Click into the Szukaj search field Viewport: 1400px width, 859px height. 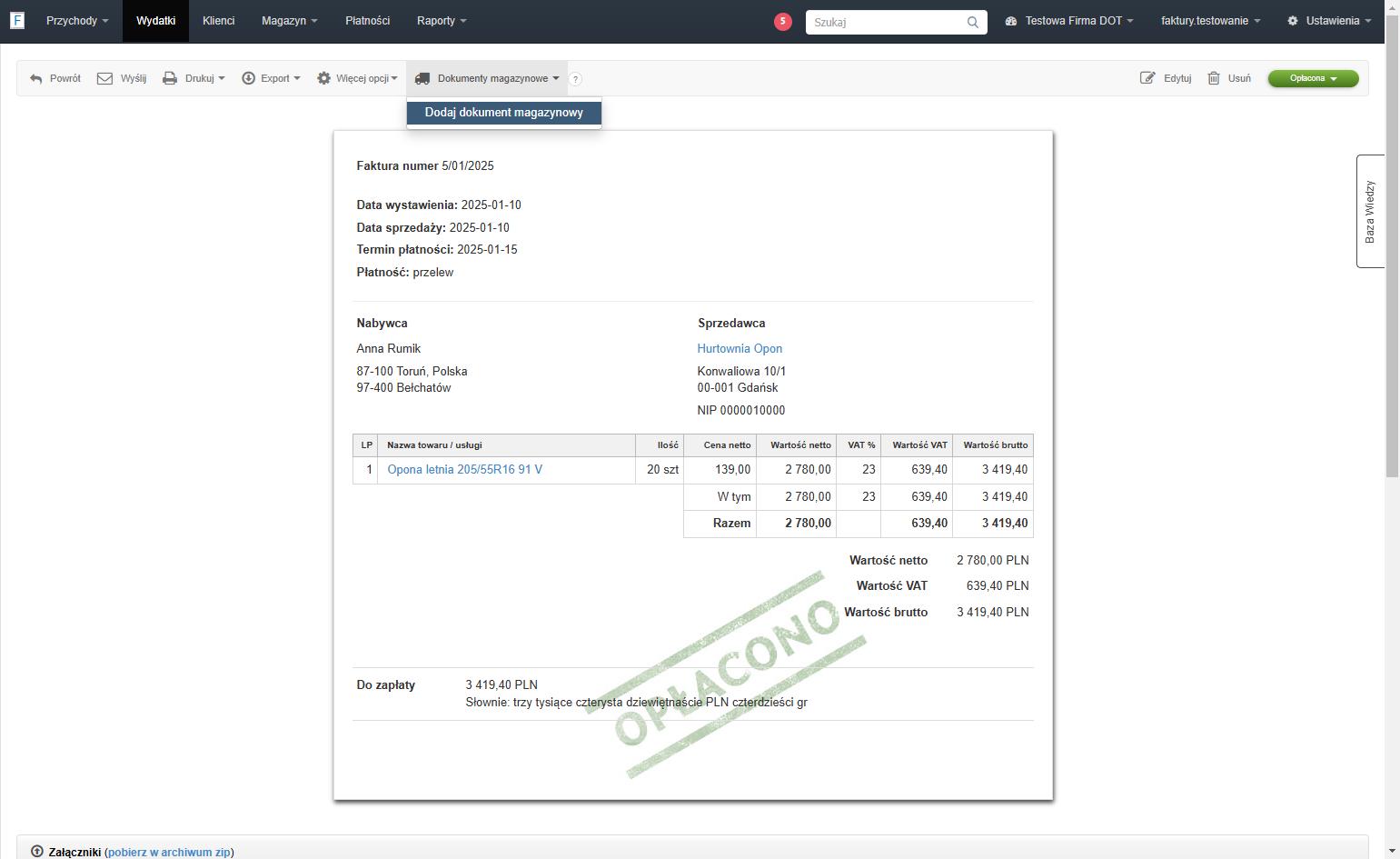pyautogui.click(x=886, y=22)
